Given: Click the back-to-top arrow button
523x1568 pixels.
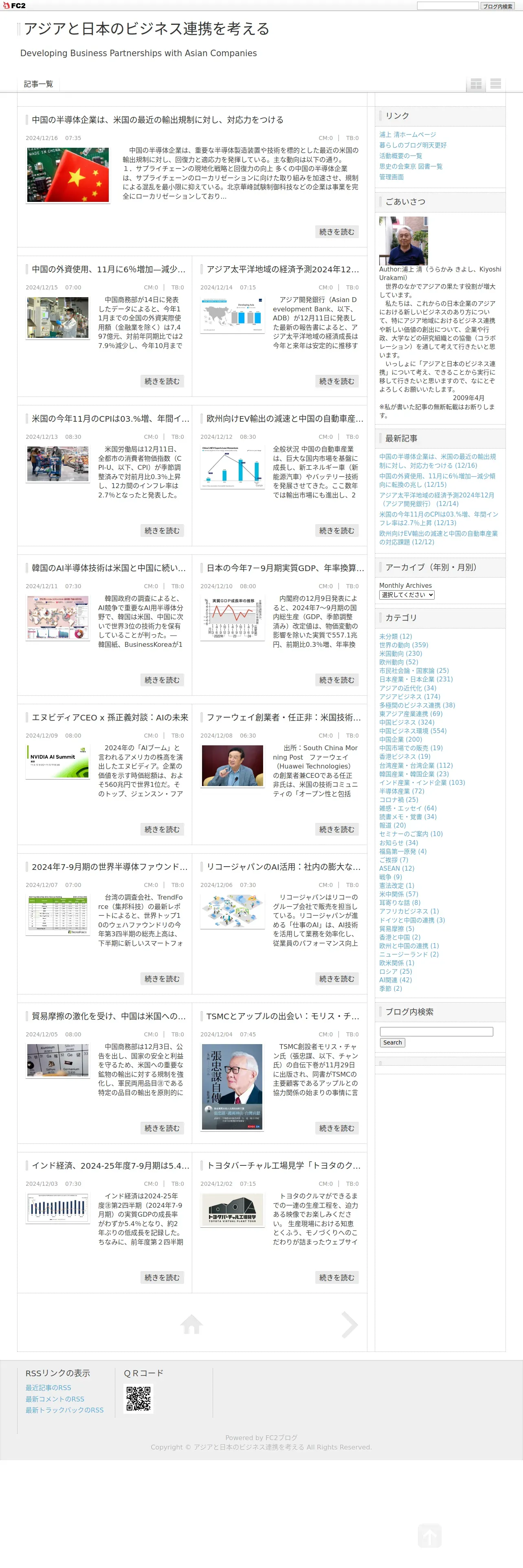Looking at the screenshot, I should tap(429, 1535).
